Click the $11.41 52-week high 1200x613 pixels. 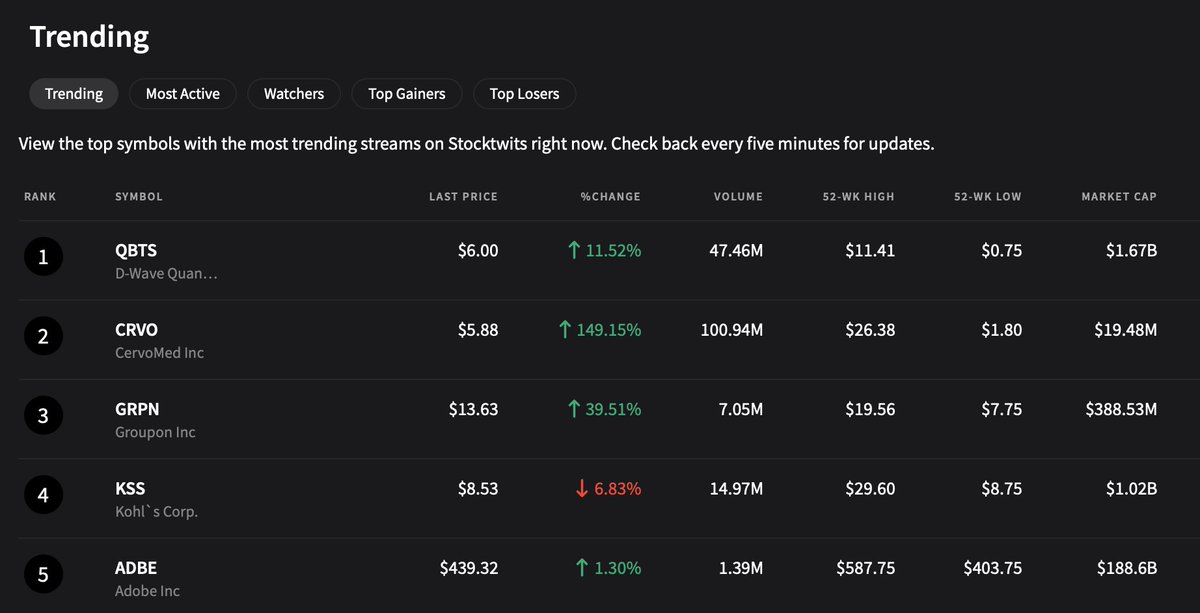870,251
